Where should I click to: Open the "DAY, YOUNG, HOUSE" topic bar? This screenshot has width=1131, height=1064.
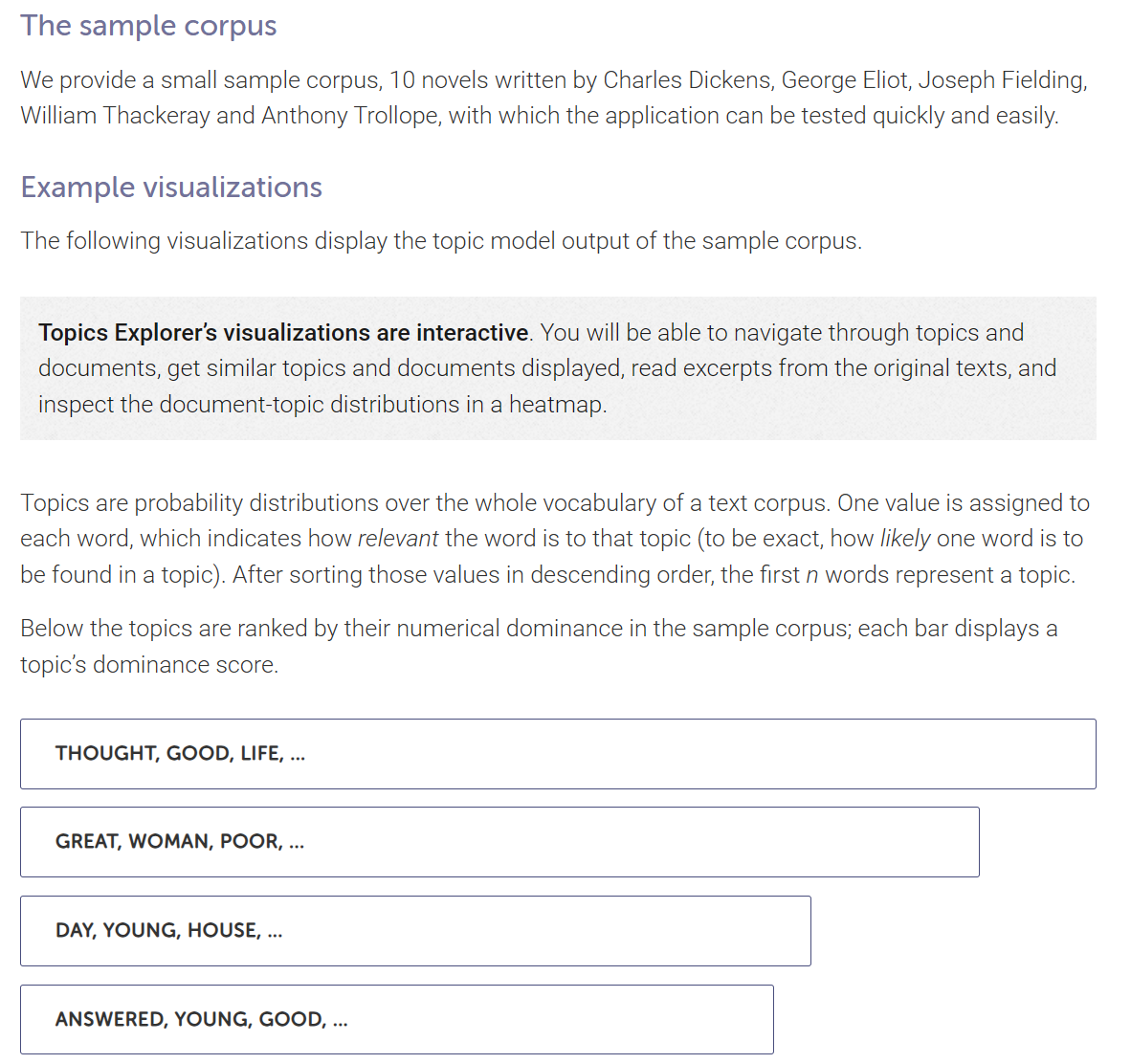click(414, 930)
